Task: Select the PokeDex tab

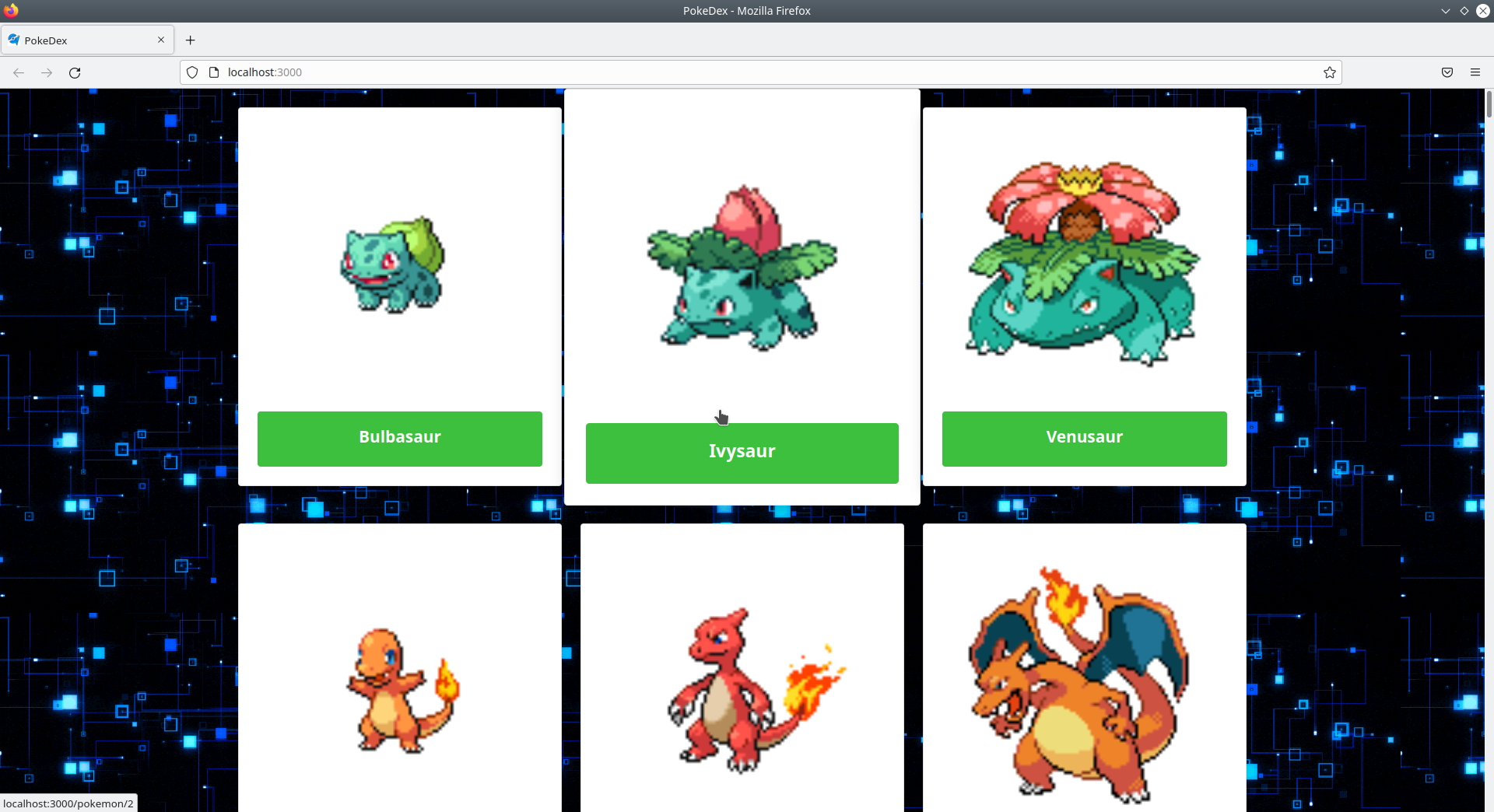Action: [87, 40]
